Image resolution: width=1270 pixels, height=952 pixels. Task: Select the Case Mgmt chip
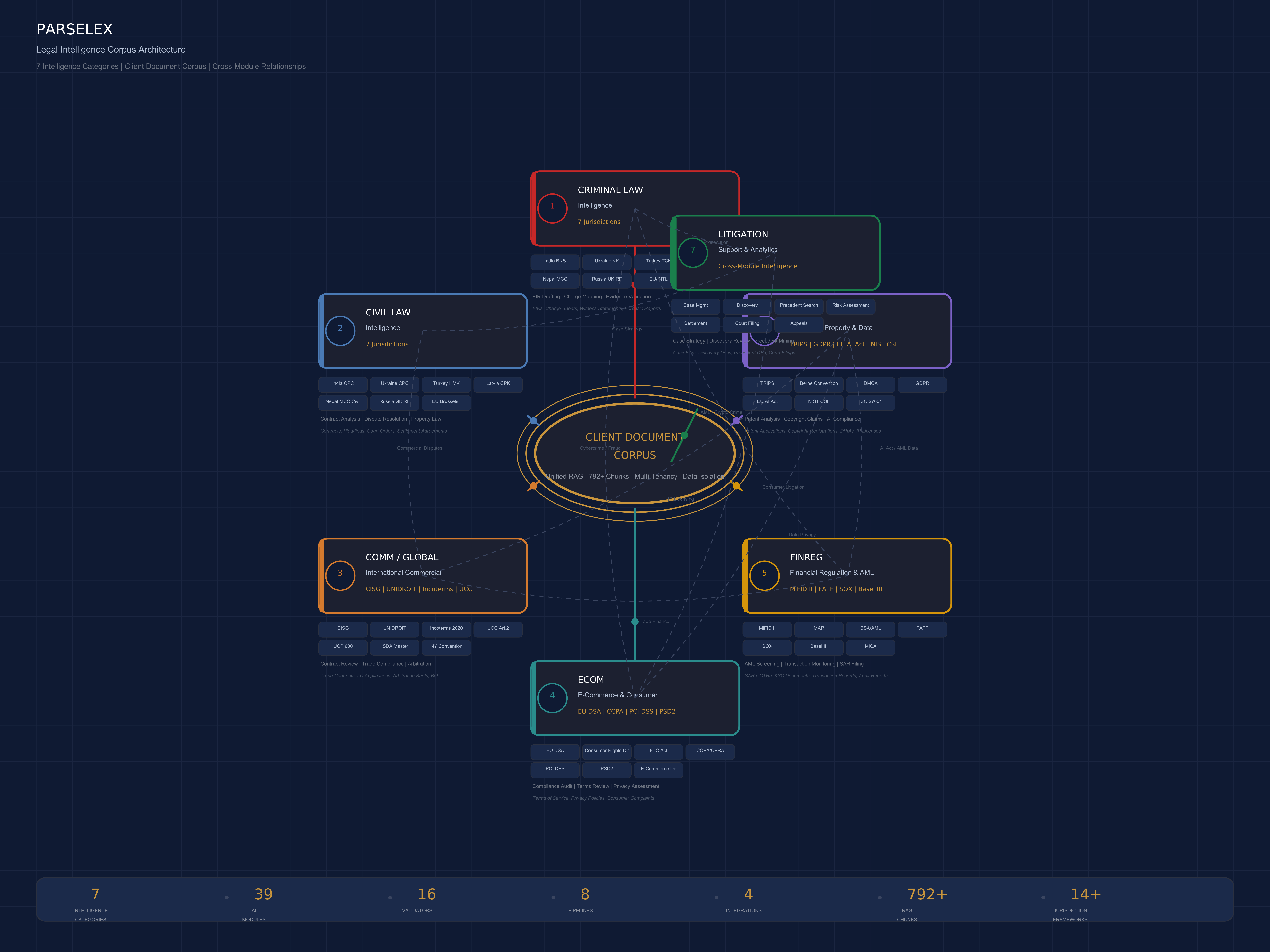(x=696, y=307)
